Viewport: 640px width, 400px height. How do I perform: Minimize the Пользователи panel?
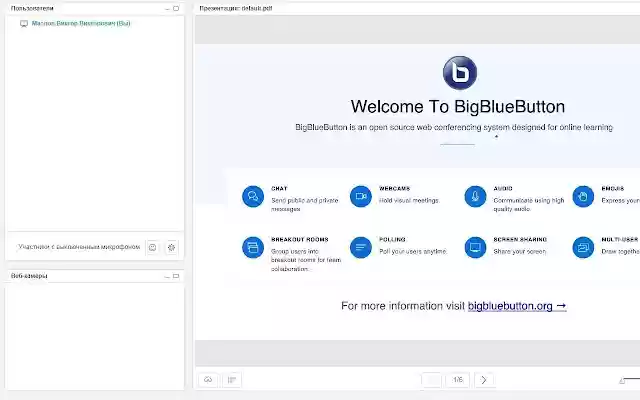(167, 9)
